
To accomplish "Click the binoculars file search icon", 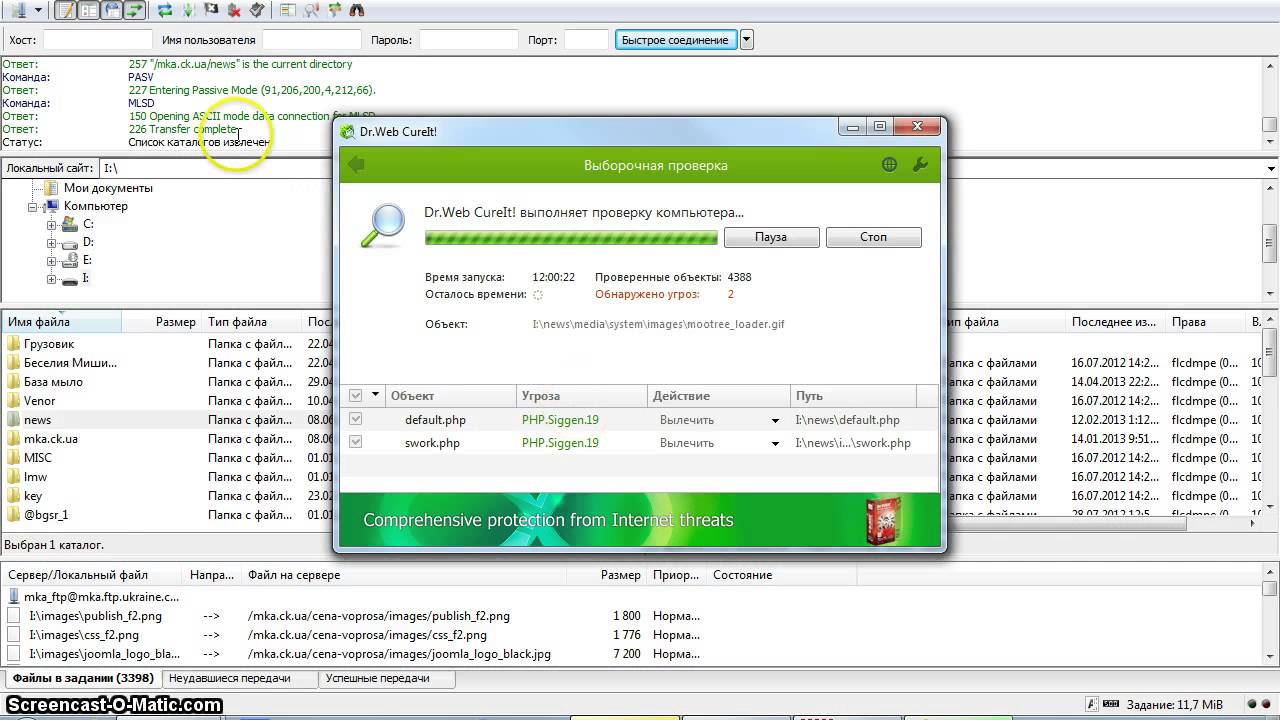I will coord(357,10).
